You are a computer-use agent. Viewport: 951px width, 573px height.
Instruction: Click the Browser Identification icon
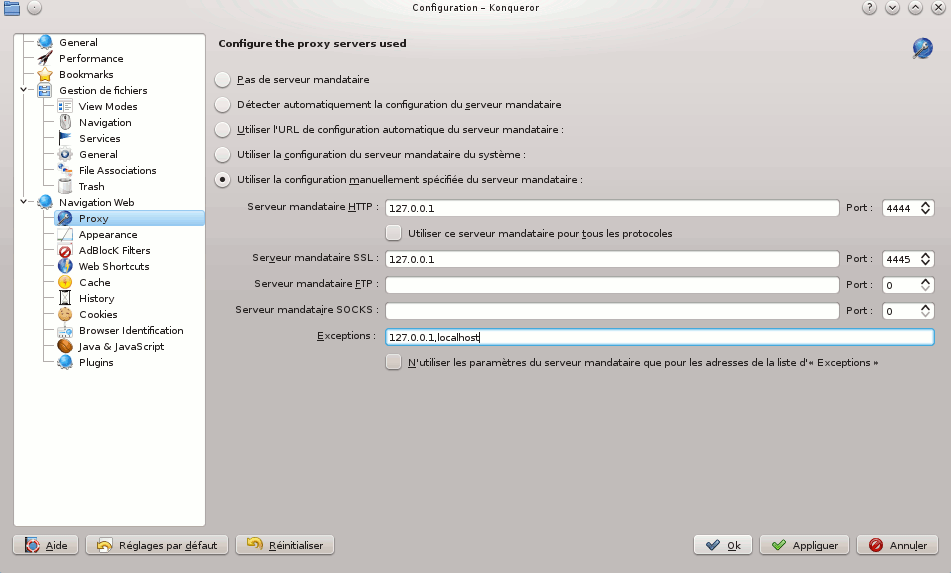(x=65, y=330)
